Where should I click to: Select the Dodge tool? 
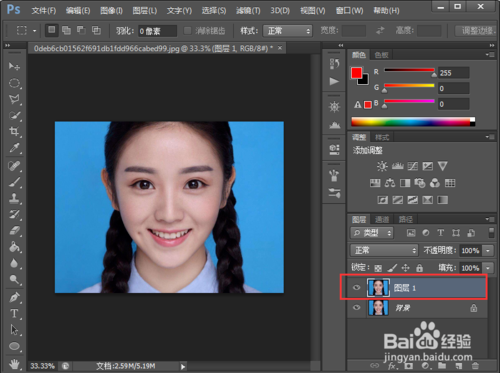tap(14, 279)
